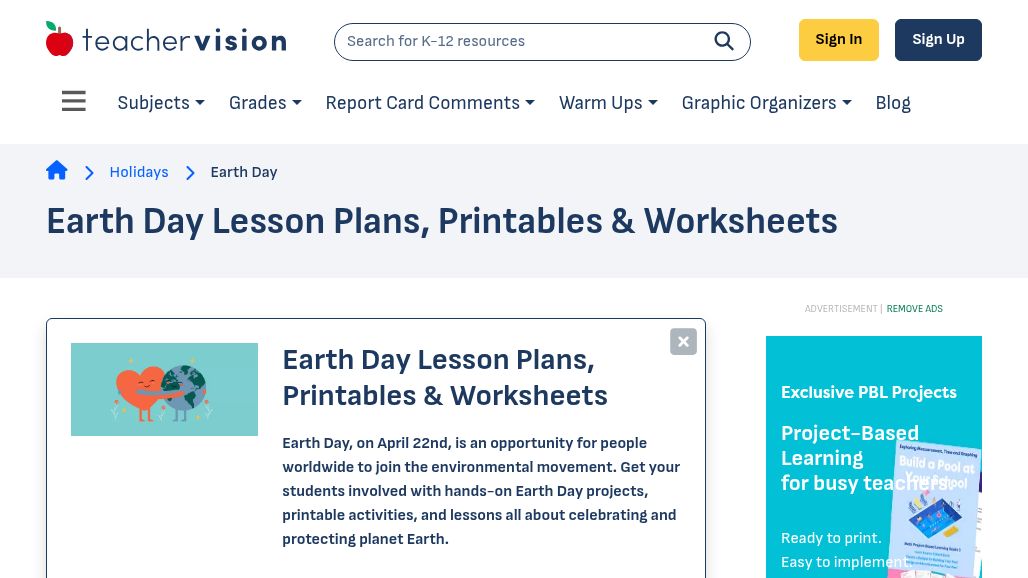Expand the Grades dropdown
This screenshot has height=578, width=1028.
pos(265,103)
